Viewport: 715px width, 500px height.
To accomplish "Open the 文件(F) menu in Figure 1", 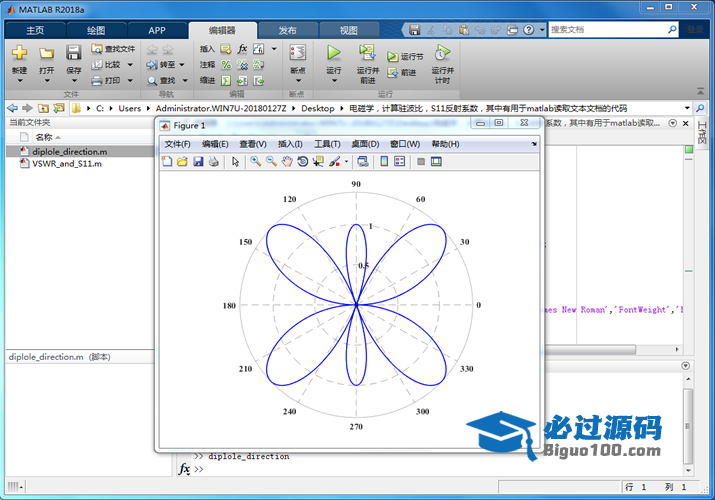I will click(x=177, y=144).
